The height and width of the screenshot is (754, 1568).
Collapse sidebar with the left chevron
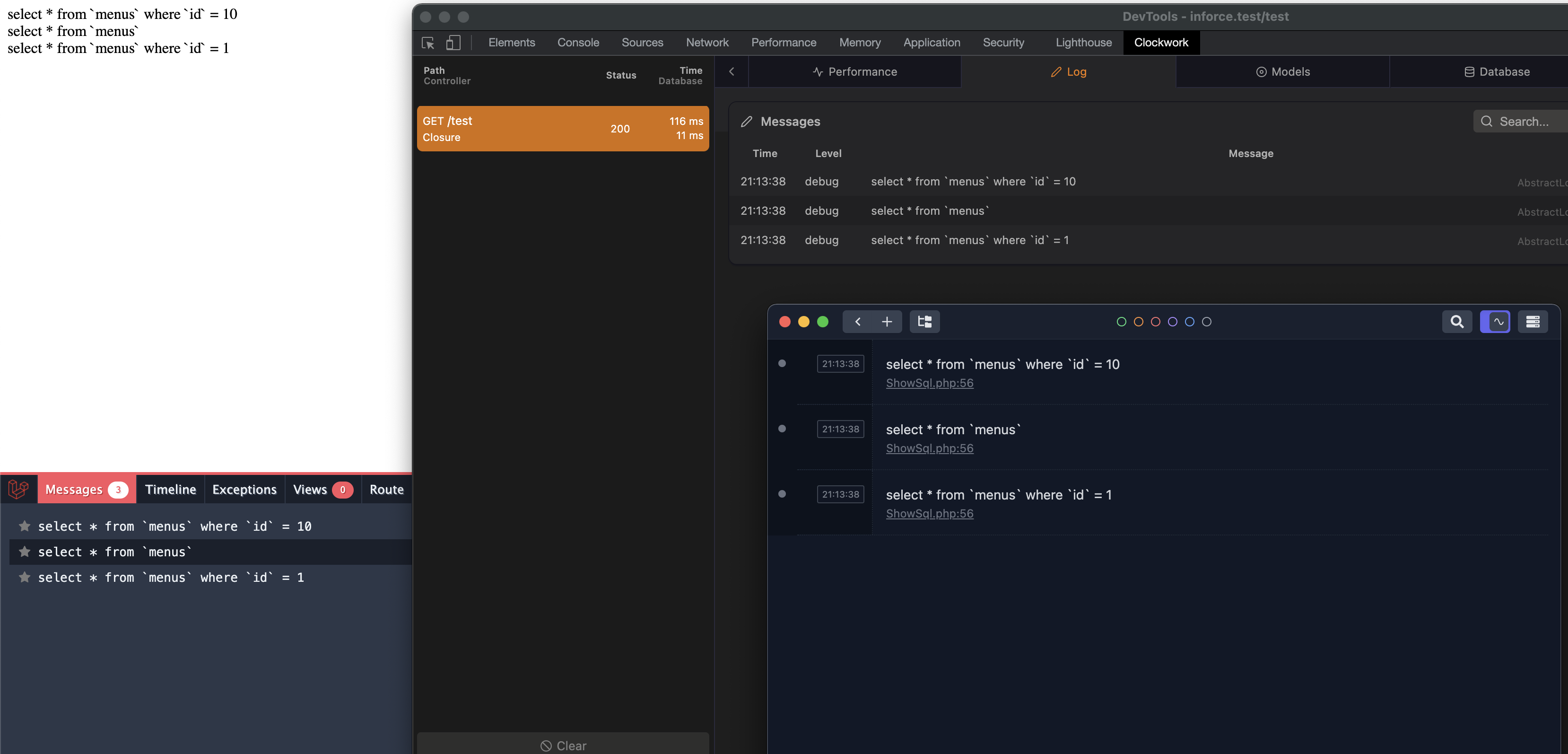click(732, 71)
